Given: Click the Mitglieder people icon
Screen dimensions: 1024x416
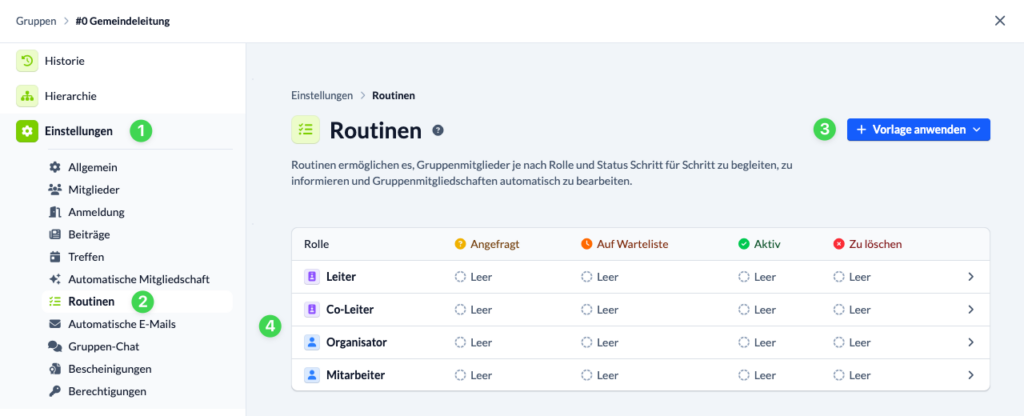Looking at the screenshot, I should [55, 189].
